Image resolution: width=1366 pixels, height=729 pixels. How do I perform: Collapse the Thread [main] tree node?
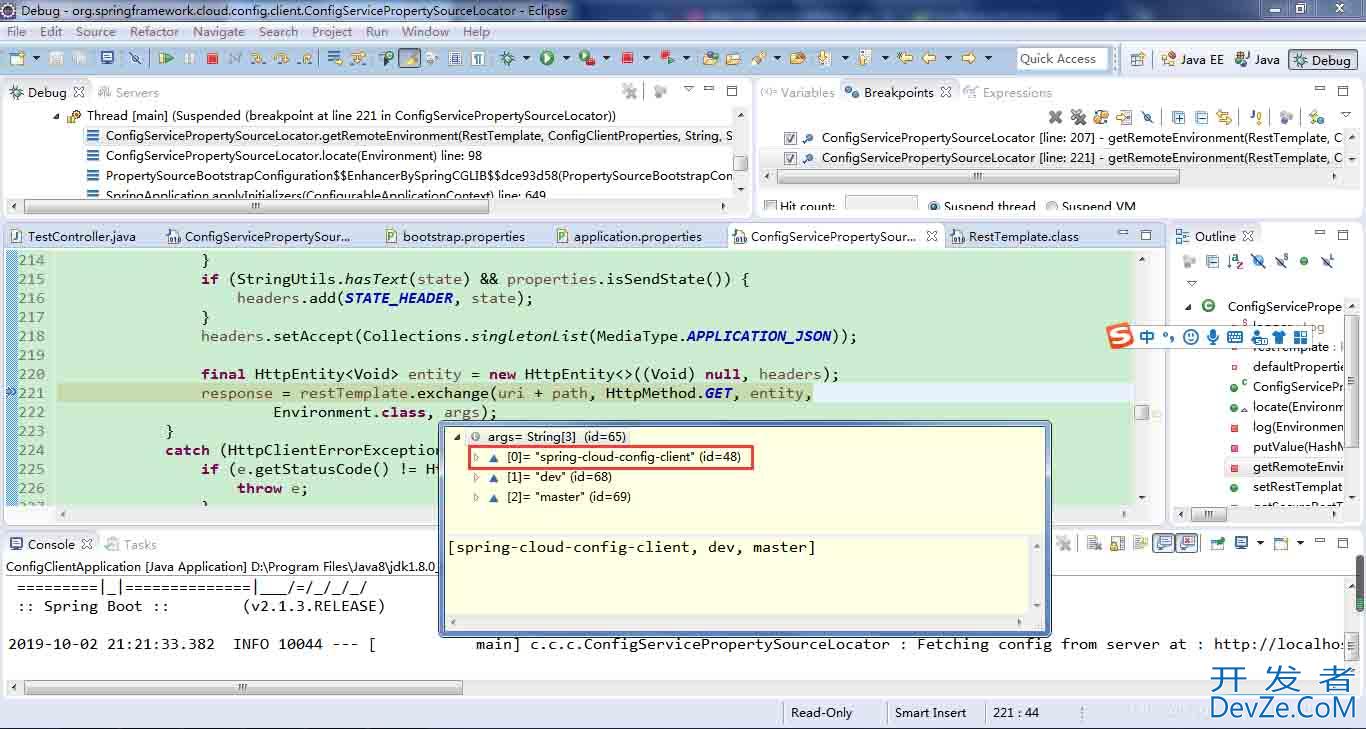[57, 116]
